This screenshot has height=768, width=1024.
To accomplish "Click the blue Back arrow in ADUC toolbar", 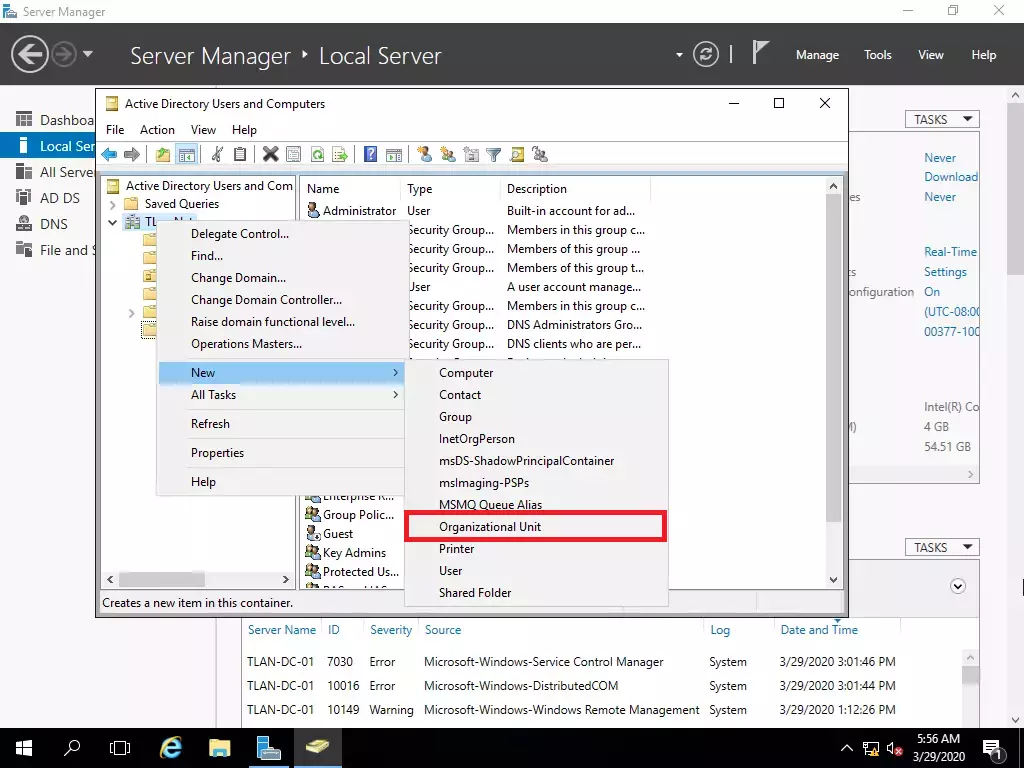I will click(109, 155).
